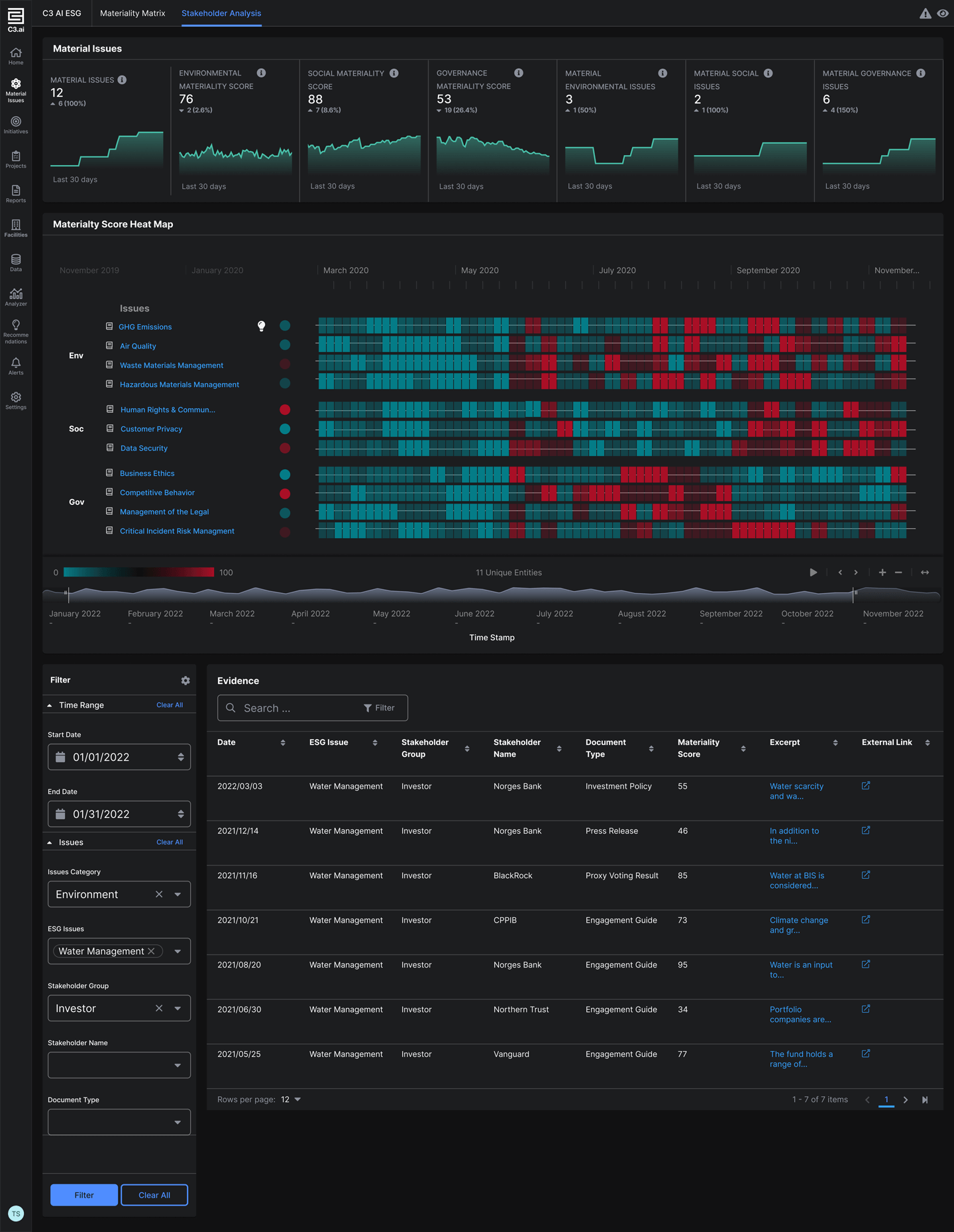This screenshot has height=1232, width=954.
Task: Sort by the Materiality Score column
Action: (x=743, y=748)
